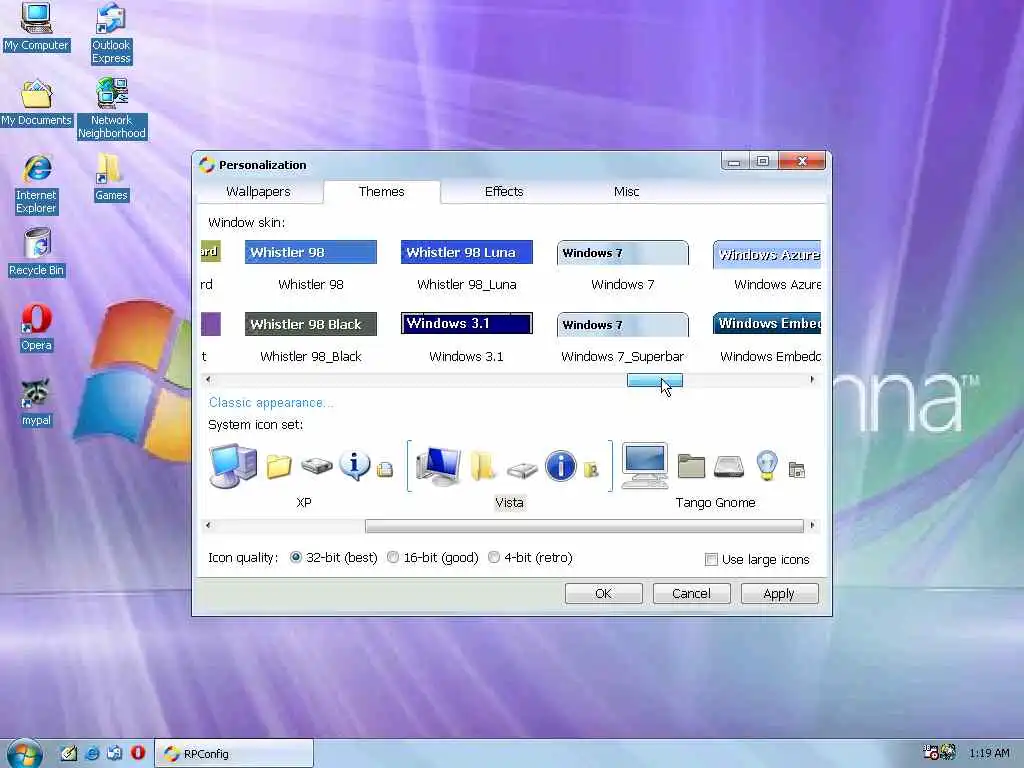1024x768 pixels.
Task: Launch Internet Explorer from desktop
Action: (x=37, y=185)
